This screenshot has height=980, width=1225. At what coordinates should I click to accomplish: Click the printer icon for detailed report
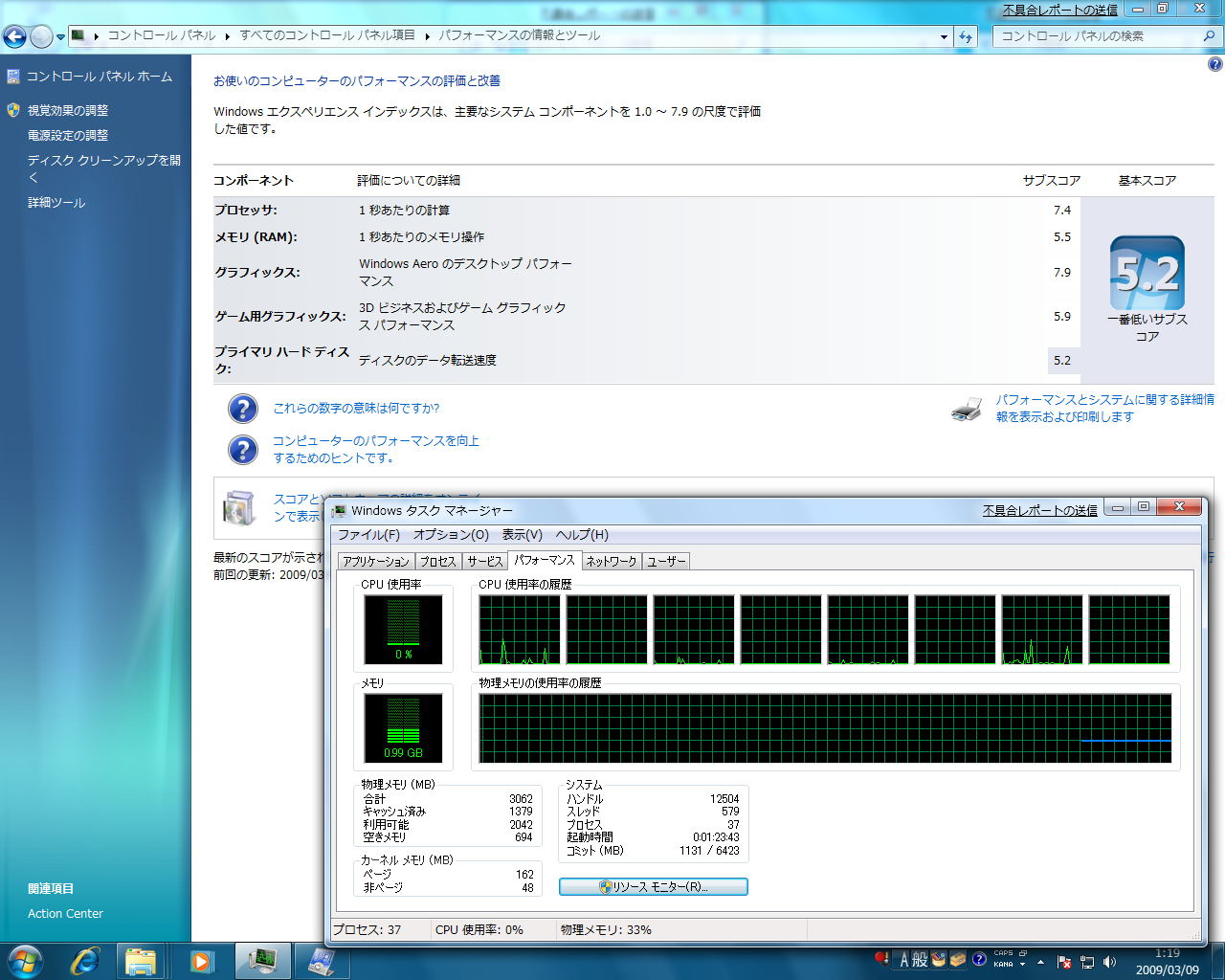click(x=967, y=410)
